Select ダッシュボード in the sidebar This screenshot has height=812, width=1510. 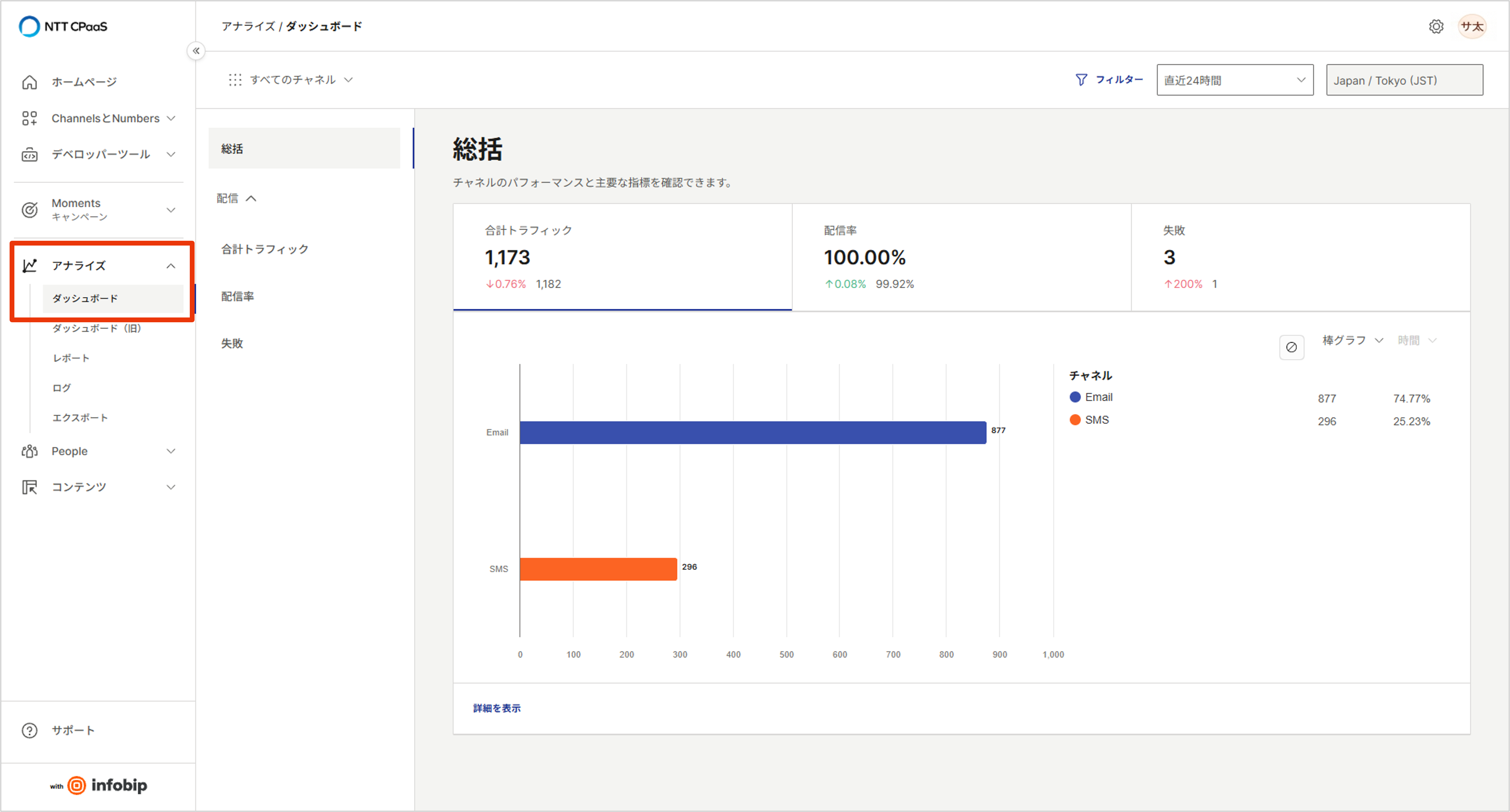(113, 298)
